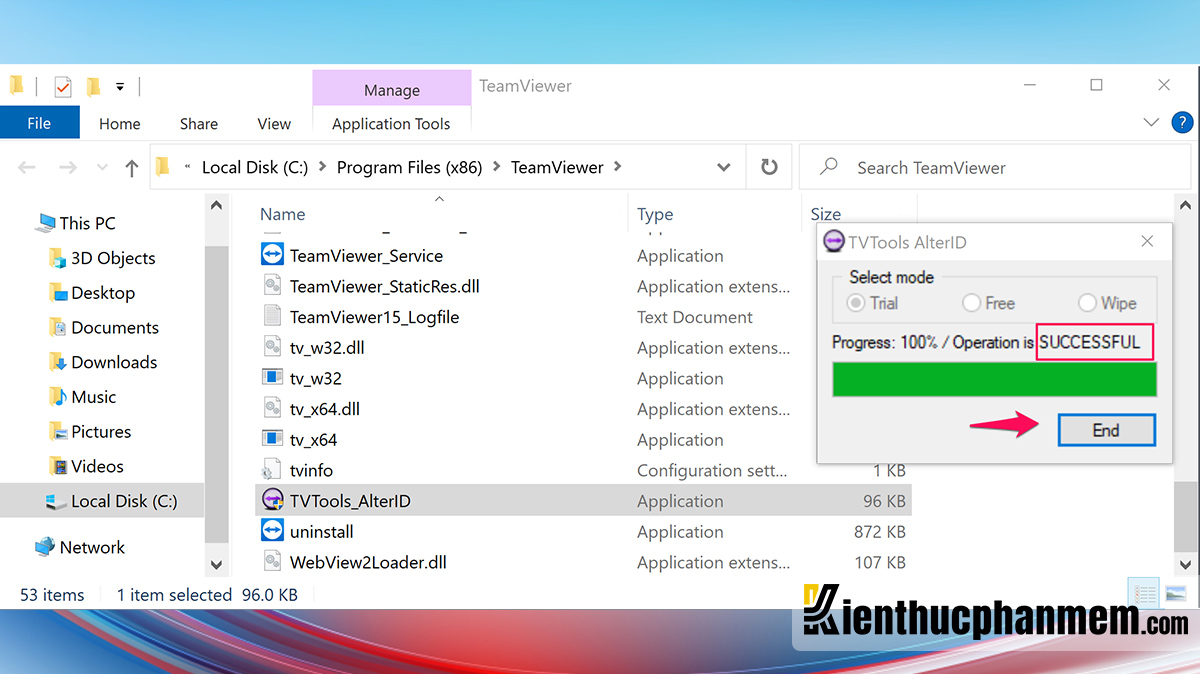Select the uninstall file name
This screenshot has height=674, width=1200.
click(x=322, y=531)
